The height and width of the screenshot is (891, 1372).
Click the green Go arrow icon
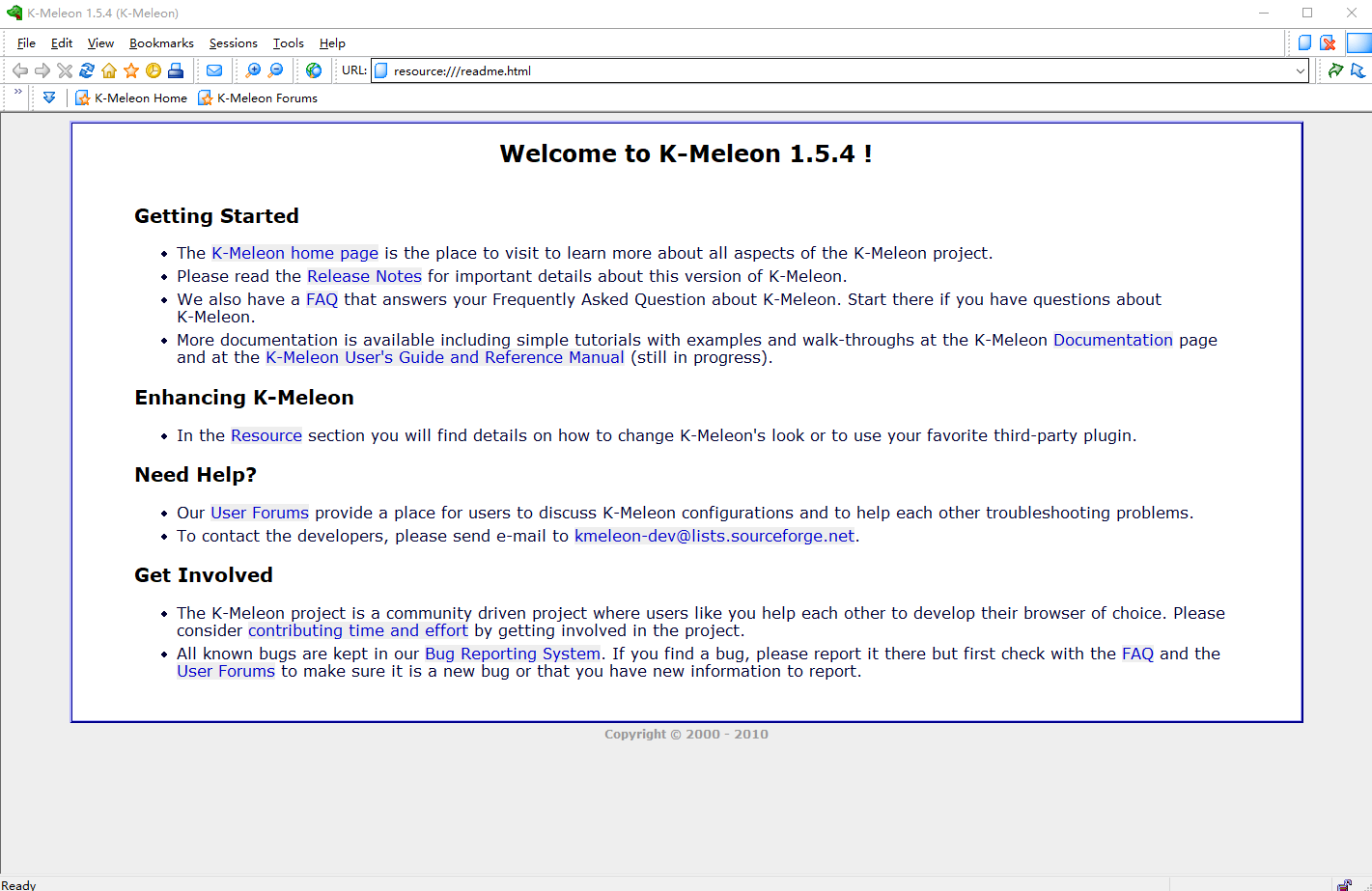pyautogui.click(x=1335, y=70)
